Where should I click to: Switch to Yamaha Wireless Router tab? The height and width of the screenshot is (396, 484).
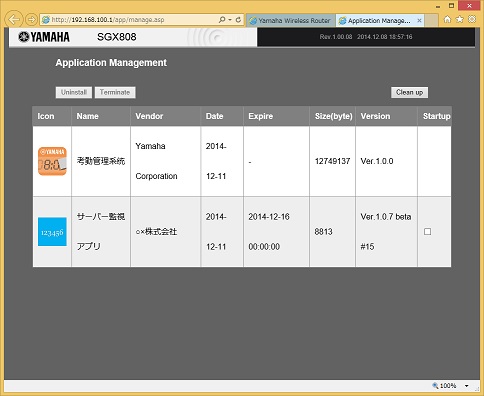coord(290,20)
